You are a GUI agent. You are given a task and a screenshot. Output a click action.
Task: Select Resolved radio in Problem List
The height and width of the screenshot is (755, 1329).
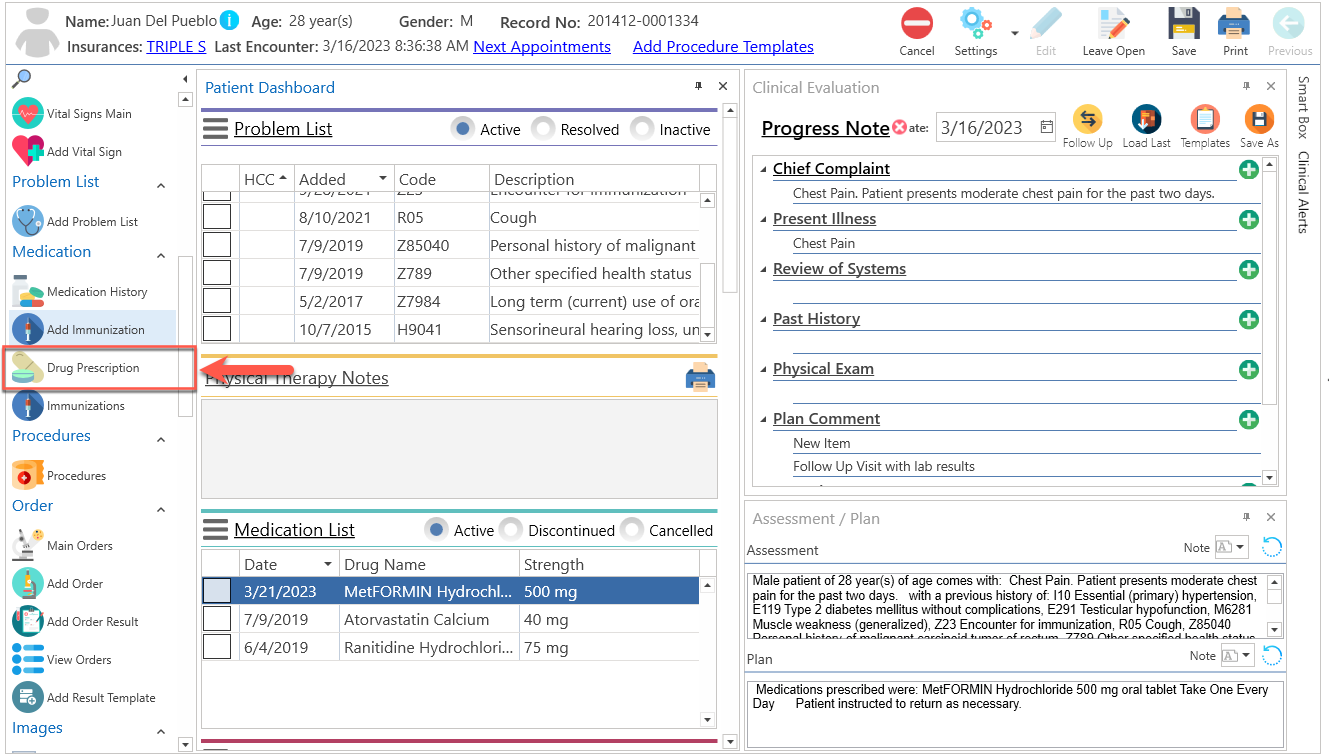[543, 128]
